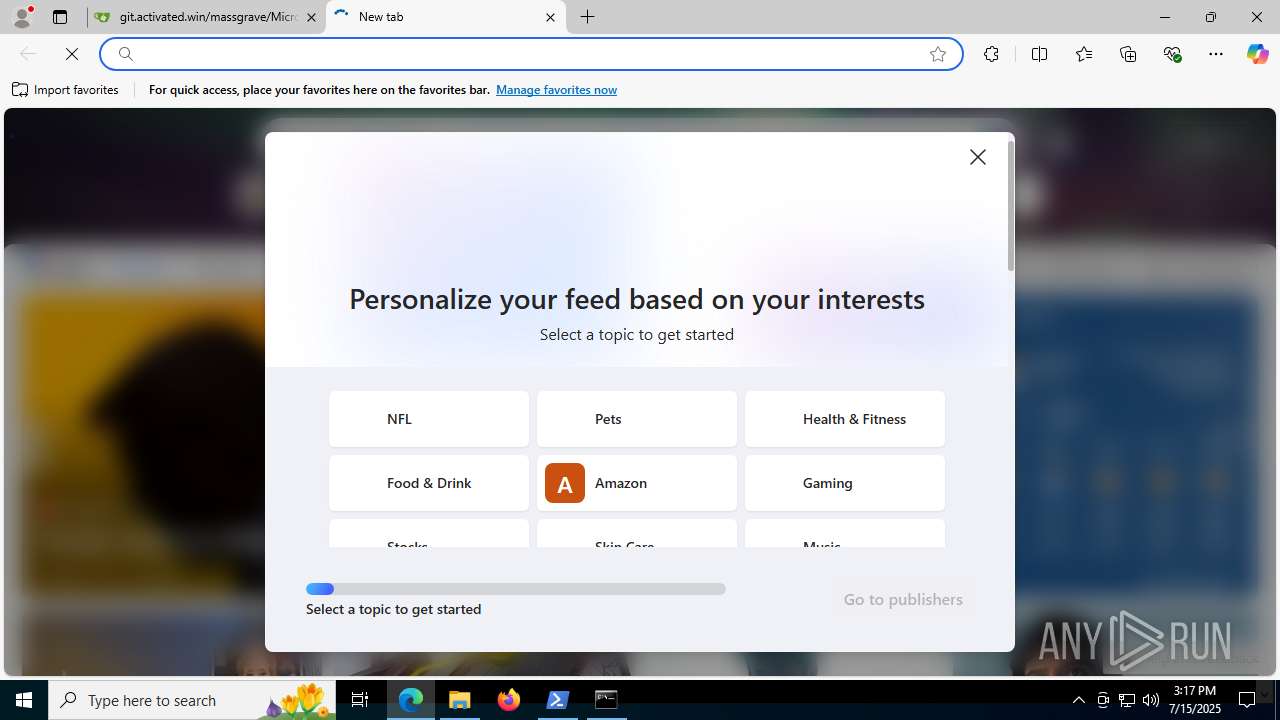Switch to the git.activated.win tab
This screenshot has width=1280, height=720.
click(x=208, y=17)
